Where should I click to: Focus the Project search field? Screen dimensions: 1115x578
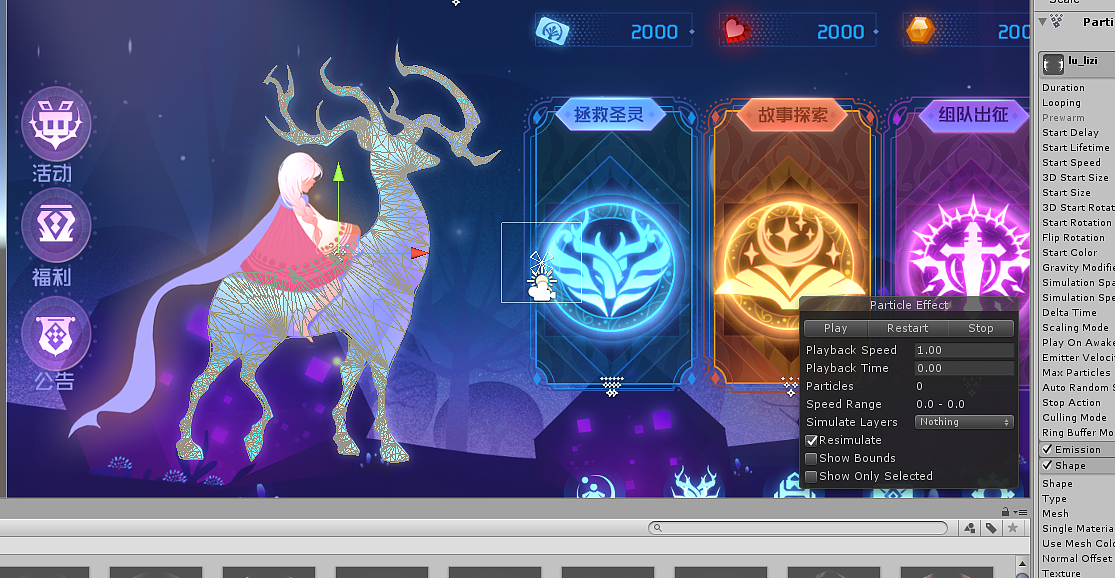click(x=798, y=528)
